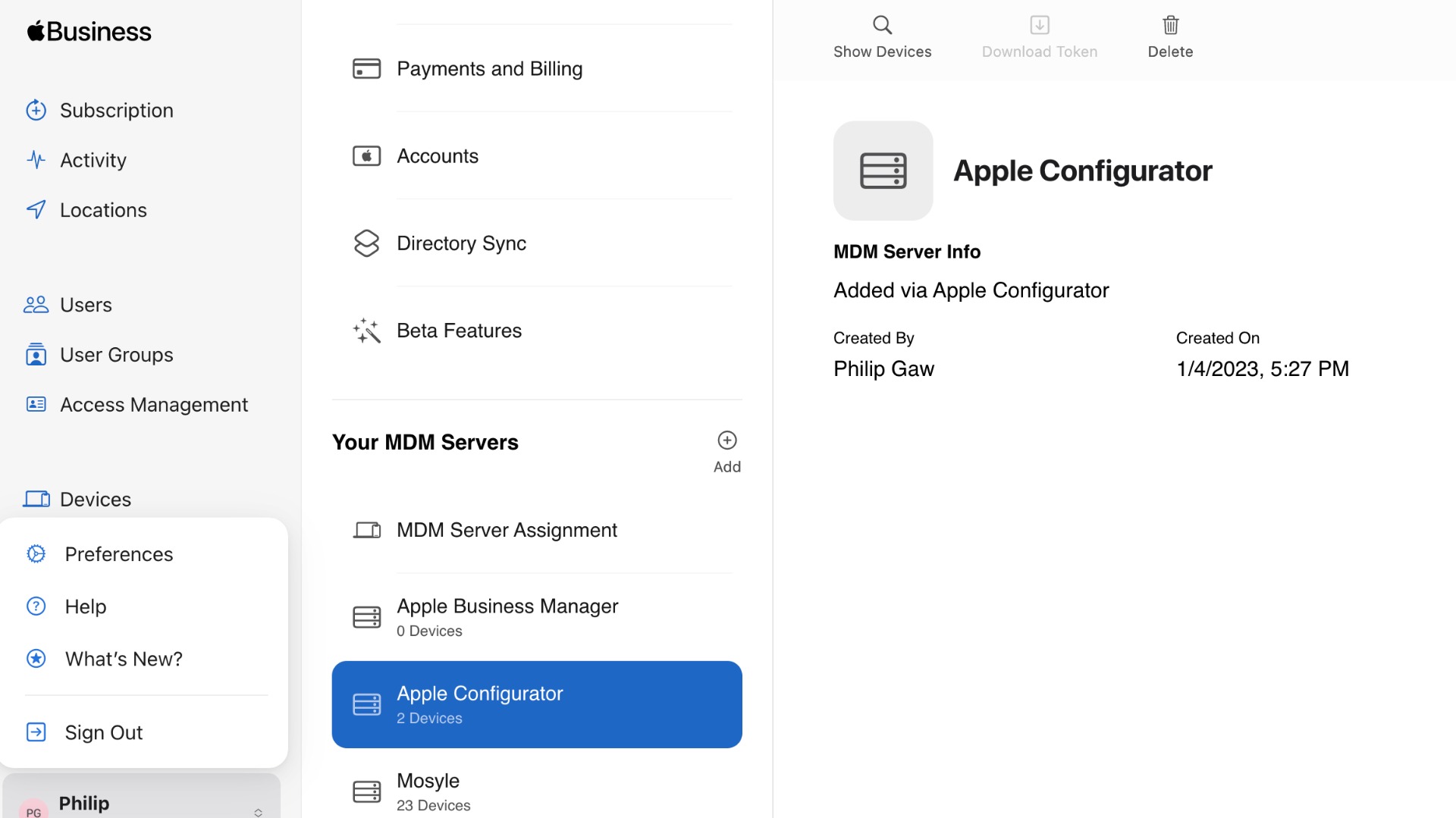This screenshot has width=1456, height=818.
Task: Select Apple Business Manager MDM server
Action: coord(537,617)
